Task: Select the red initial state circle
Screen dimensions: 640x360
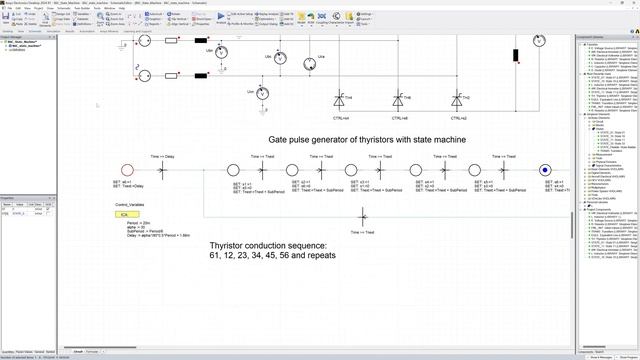Action: click(x=127, y=170)
